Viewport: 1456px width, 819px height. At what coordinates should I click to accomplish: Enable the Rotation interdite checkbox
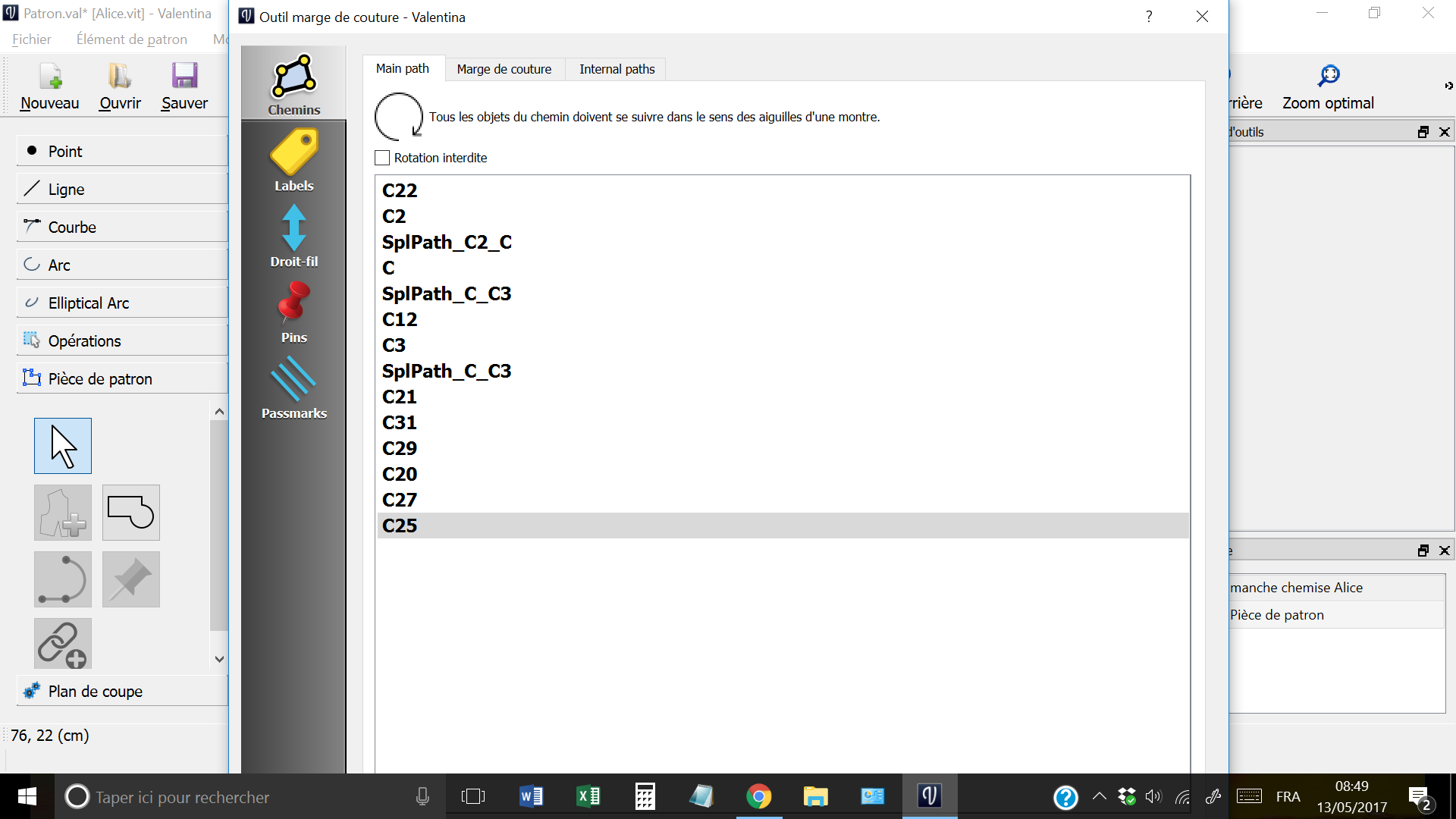[382, 158]
